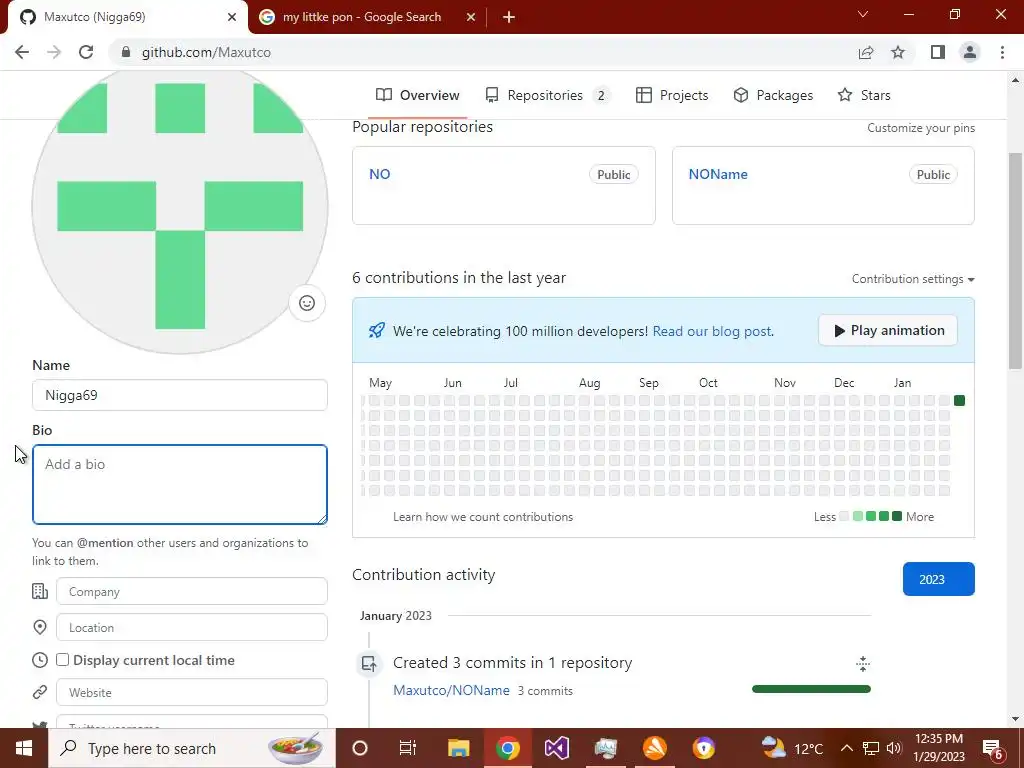The width and height of the screenshot is (1024, 768).
Task: Click the Add a bio text area
Action: (x=180, y=485)
